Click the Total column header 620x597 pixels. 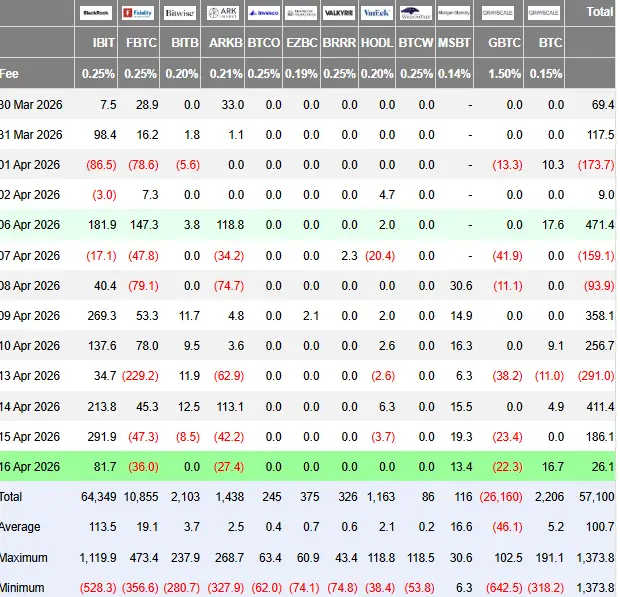click(x=599, y=12)
